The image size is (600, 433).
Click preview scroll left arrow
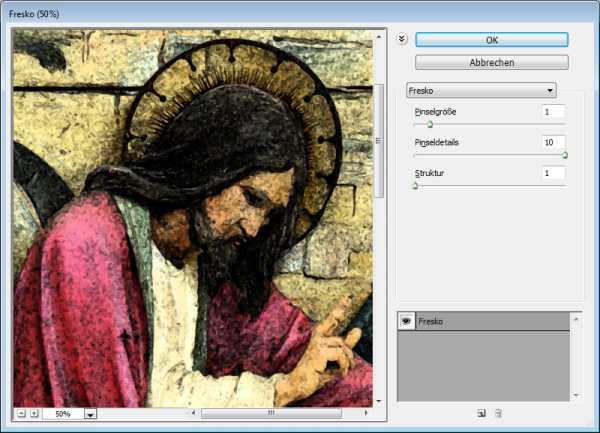click(193, 413)
